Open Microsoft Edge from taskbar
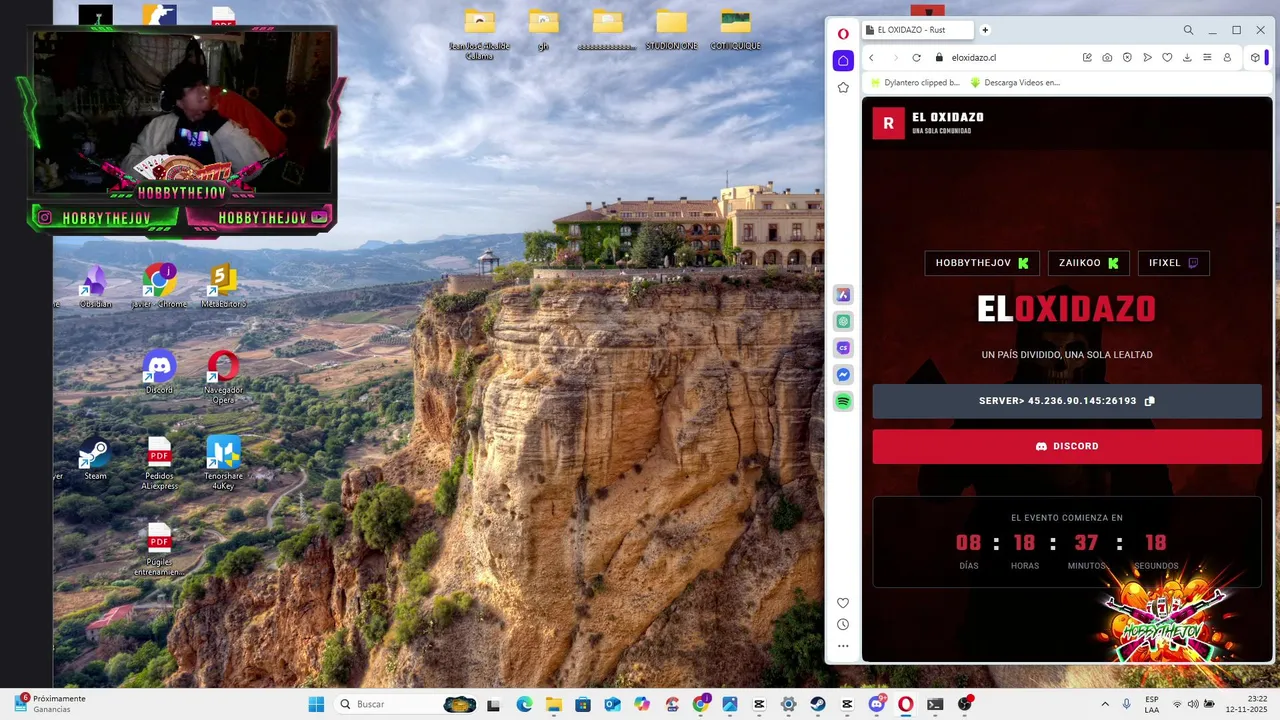 (x=524, y=704)
